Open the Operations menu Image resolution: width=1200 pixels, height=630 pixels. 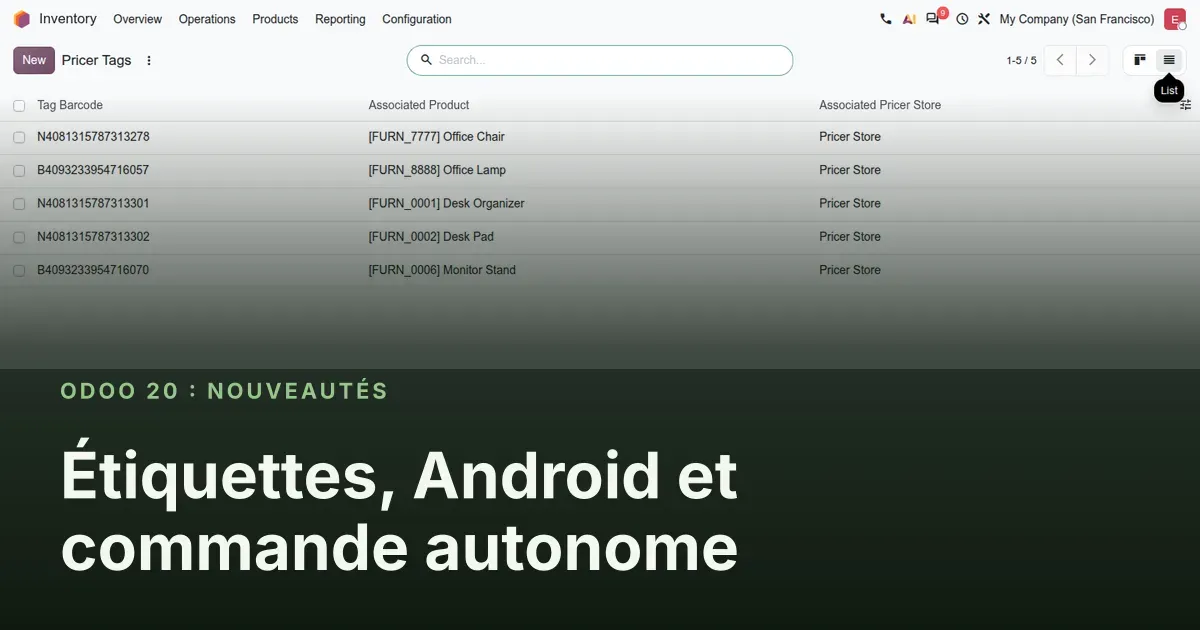tap(207, 19)
